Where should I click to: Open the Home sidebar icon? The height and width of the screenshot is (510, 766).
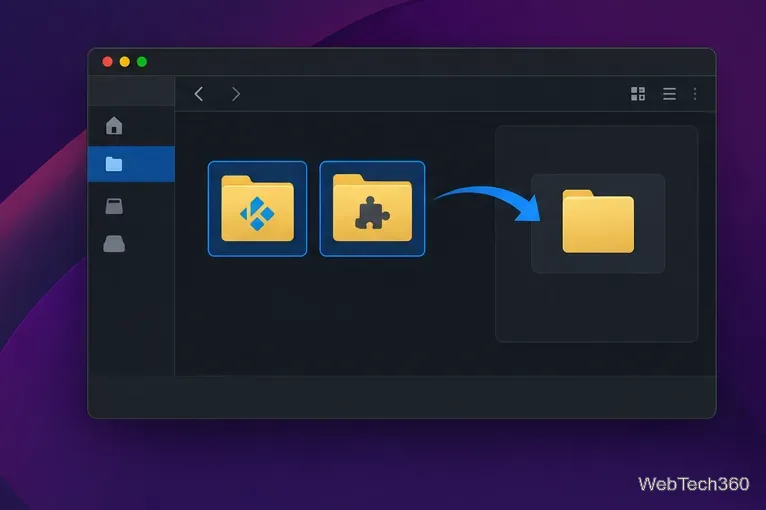[114, 126]
